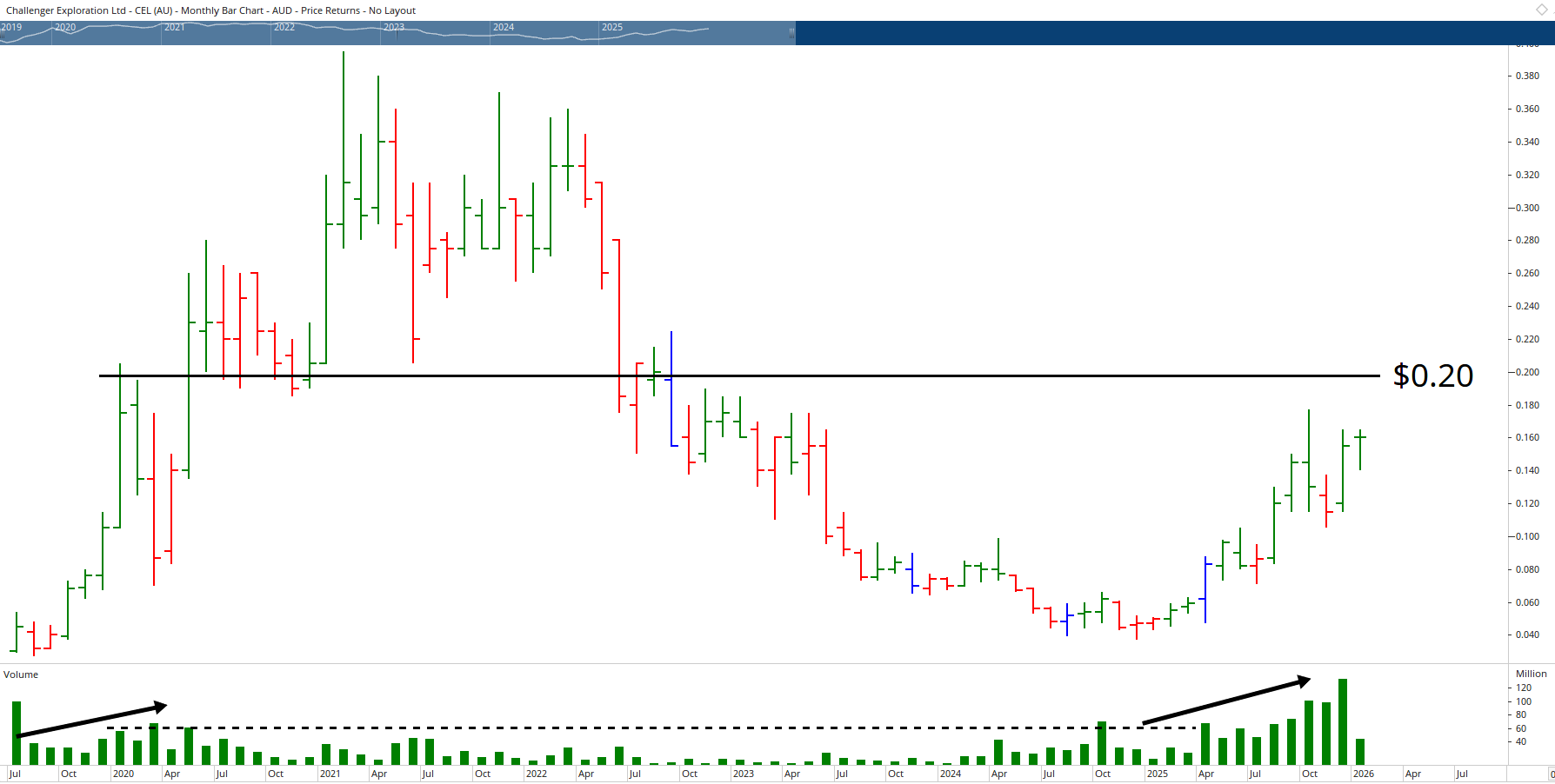Click the Jul label on the date axis
The height and width of the screenshot is (784, 1555).
pos(16,774)
